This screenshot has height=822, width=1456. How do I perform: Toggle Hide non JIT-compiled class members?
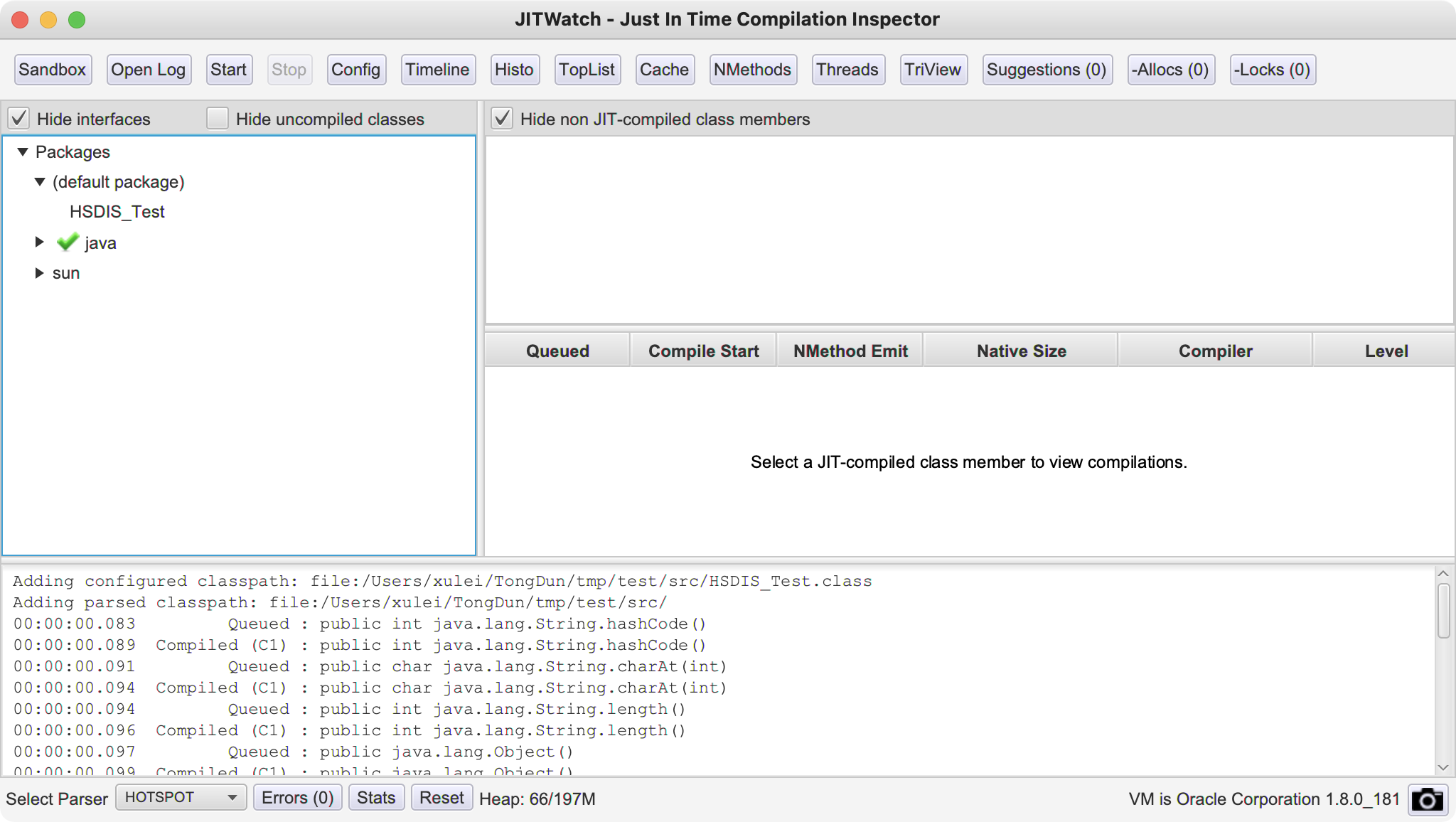click(502, 119)
